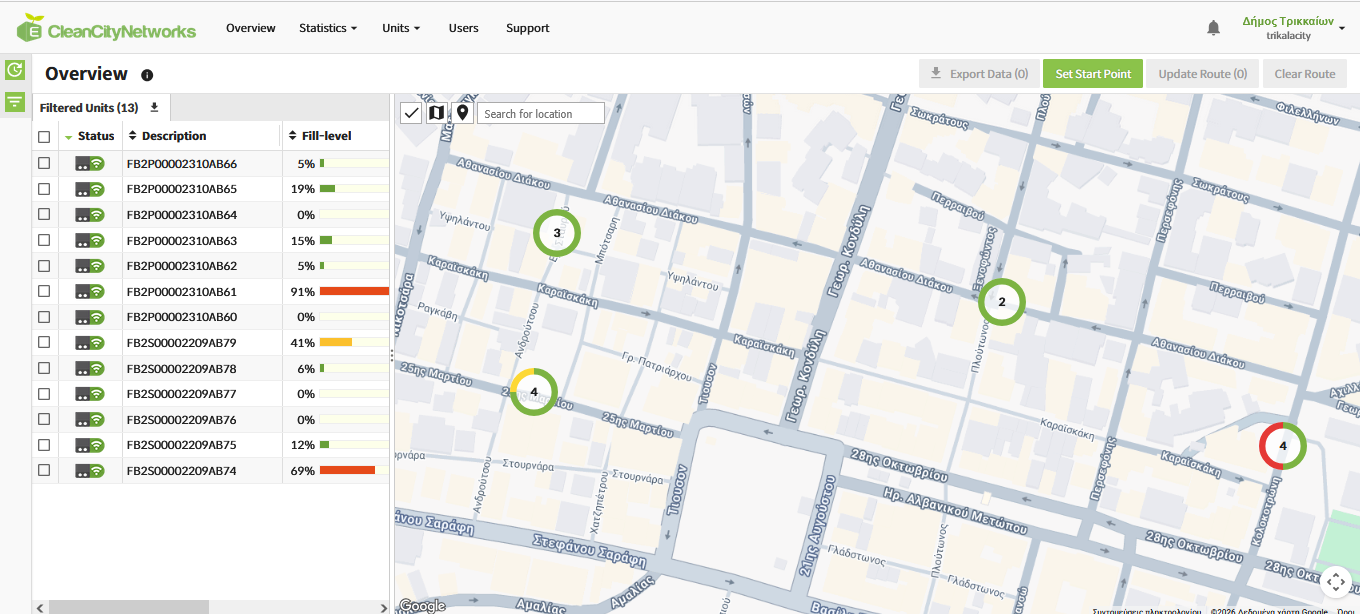The height and width of the screenshot is (614, 1360).
Task: Click the red cluster marker with 4
Action: click(1282, 445)
